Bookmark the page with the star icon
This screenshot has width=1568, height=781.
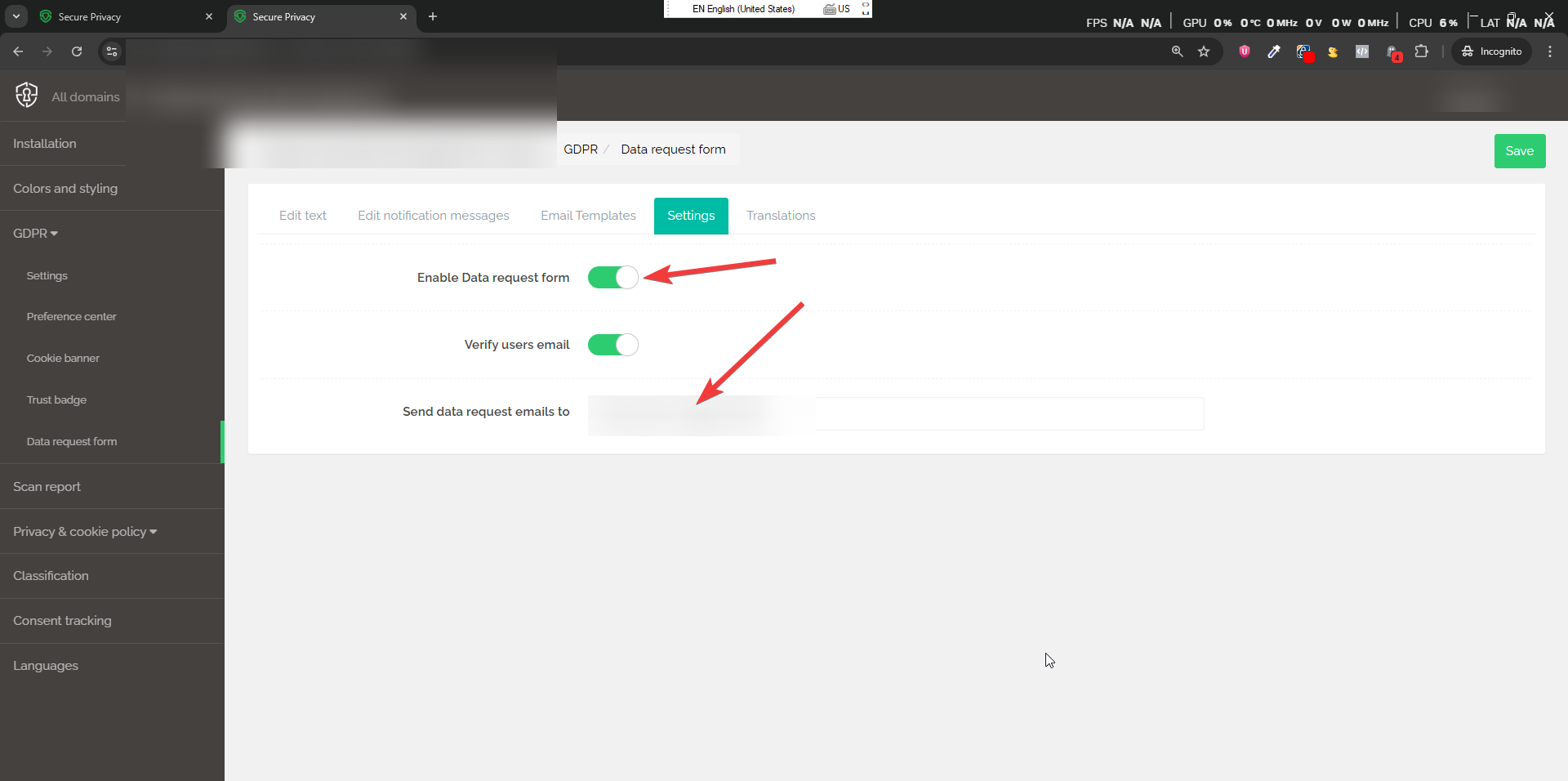pos(1204,51)
